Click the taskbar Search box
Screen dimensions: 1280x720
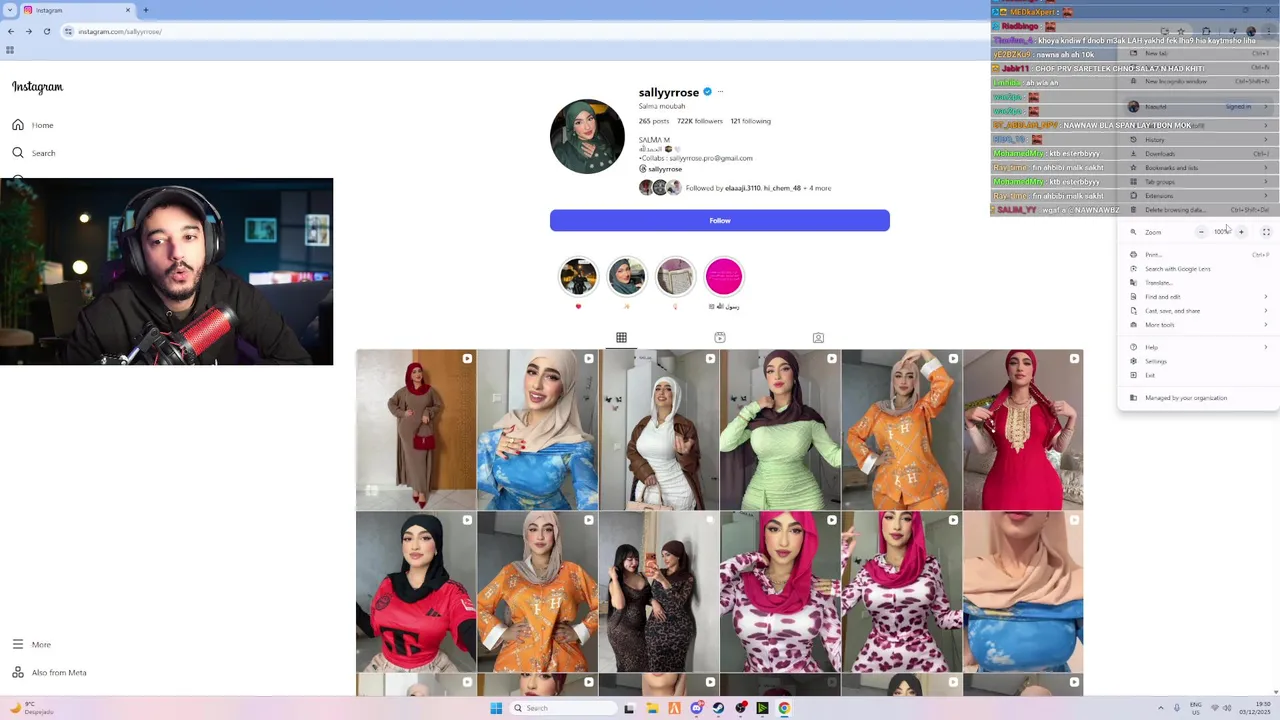(x=563, y=708)
